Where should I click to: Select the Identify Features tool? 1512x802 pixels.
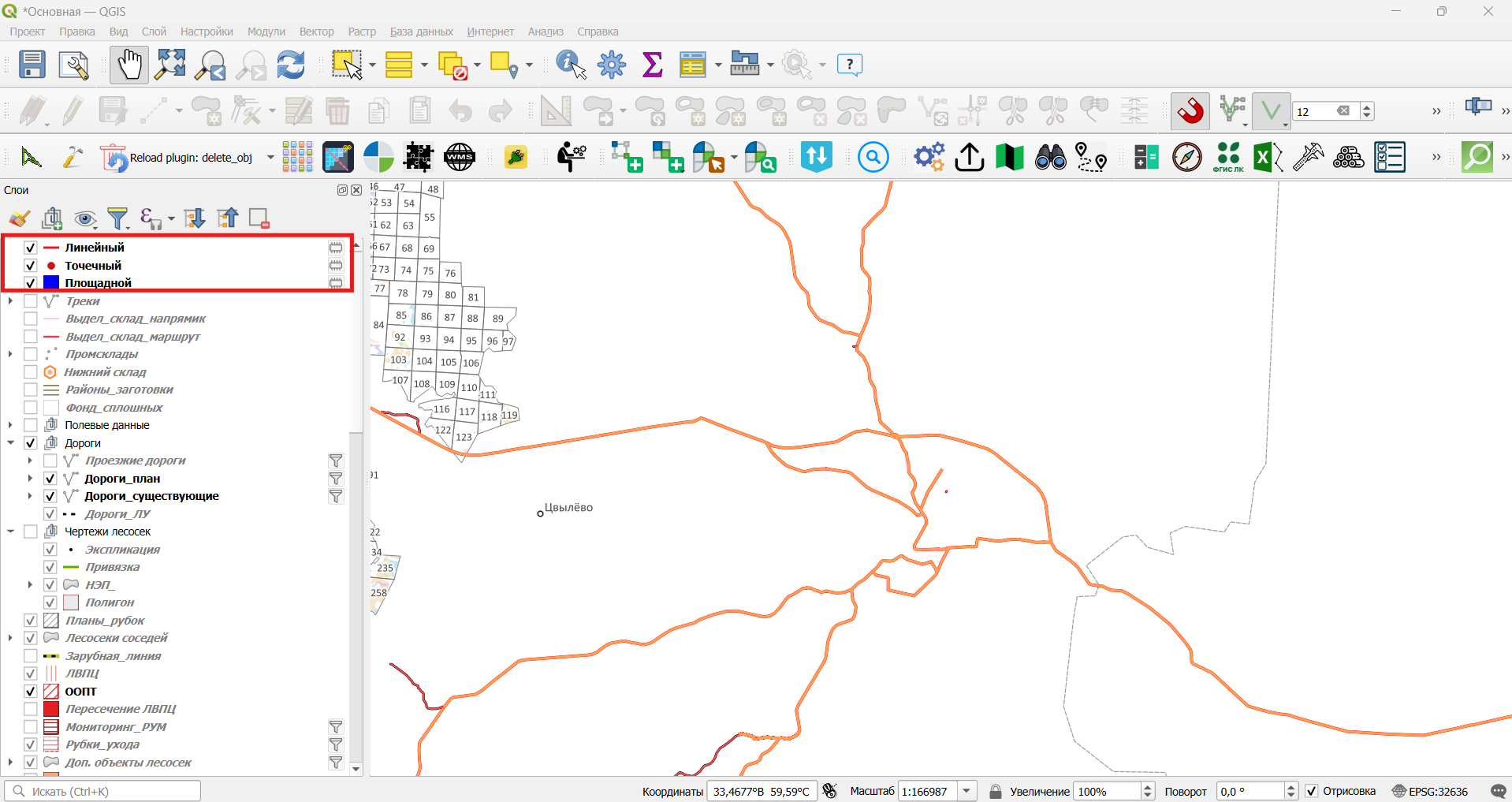point(572,65)
